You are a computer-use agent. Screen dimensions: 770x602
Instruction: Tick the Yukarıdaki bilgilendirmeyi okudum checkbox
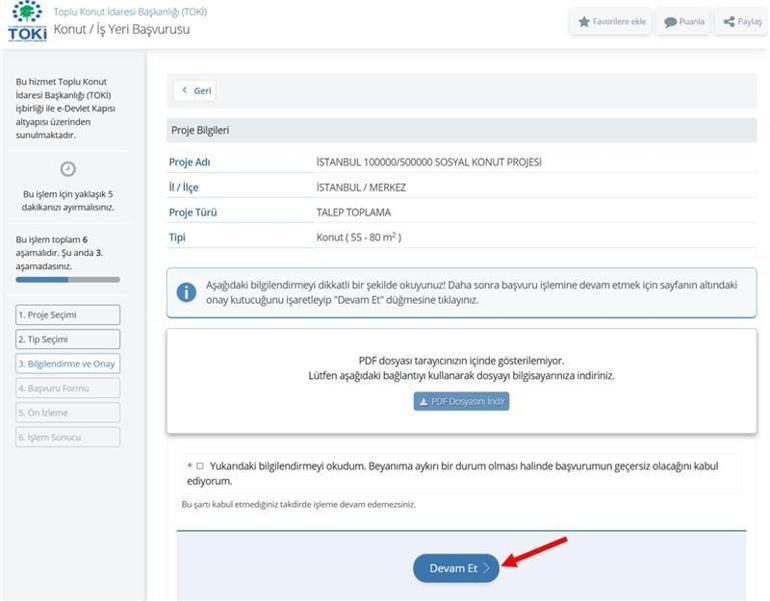(x=200, y=465)
